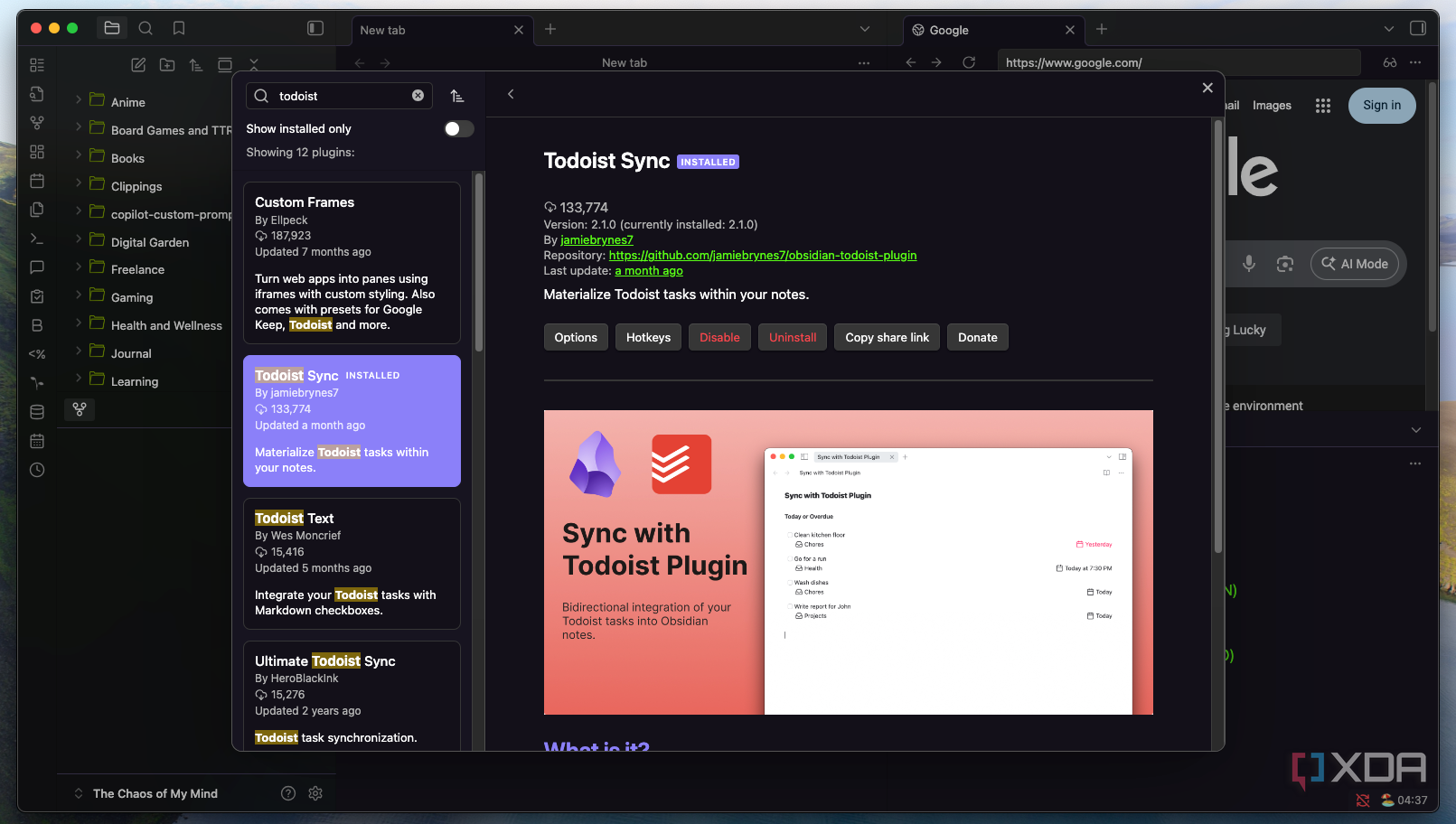This screenshot has width=1456, height=824.
Task: Click the Hotkeys button
Action: (x=648, y=337)
